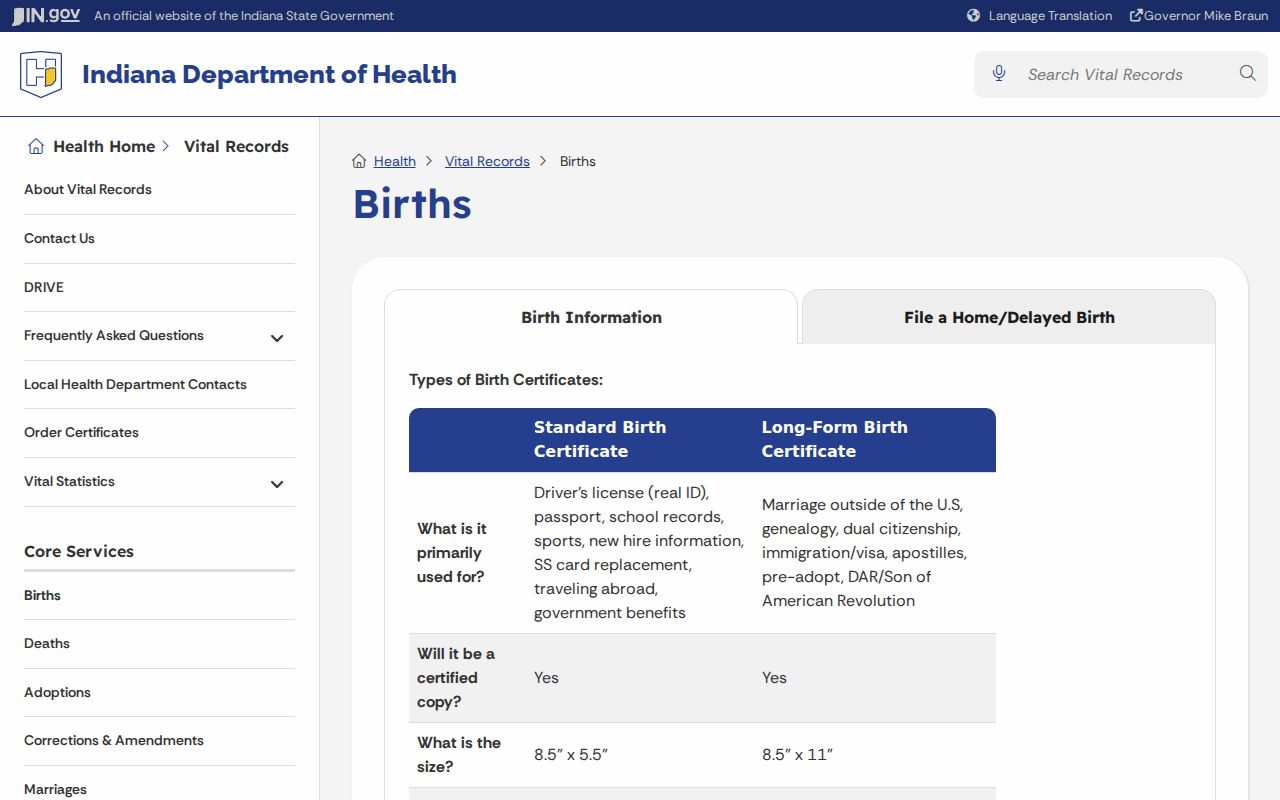Click the Health breadcrumb link
The height and width of the screenshot is (800, 1280).
[395, 161]
